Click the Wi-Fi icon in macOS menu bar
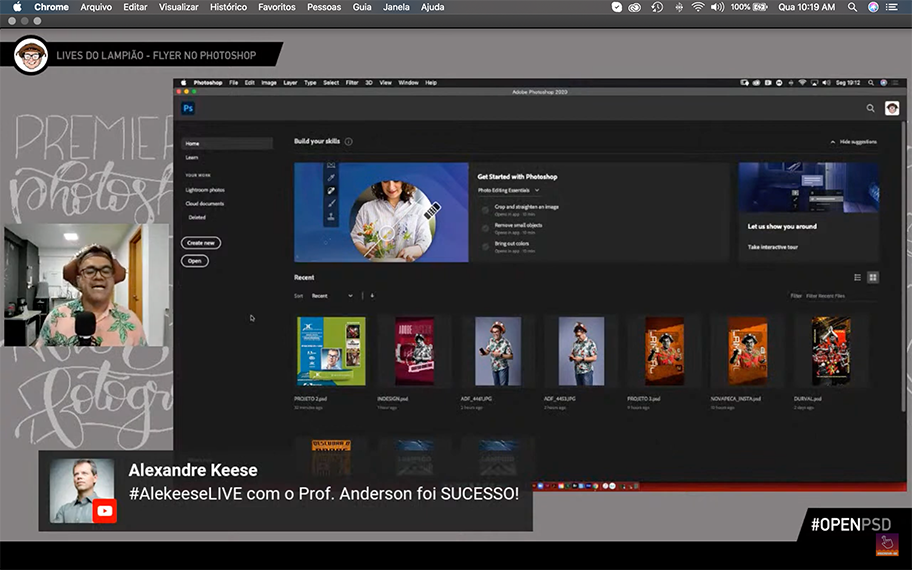The width and height of the screenshot is (912, 570). pyautogui.click(x=697, y=7)
